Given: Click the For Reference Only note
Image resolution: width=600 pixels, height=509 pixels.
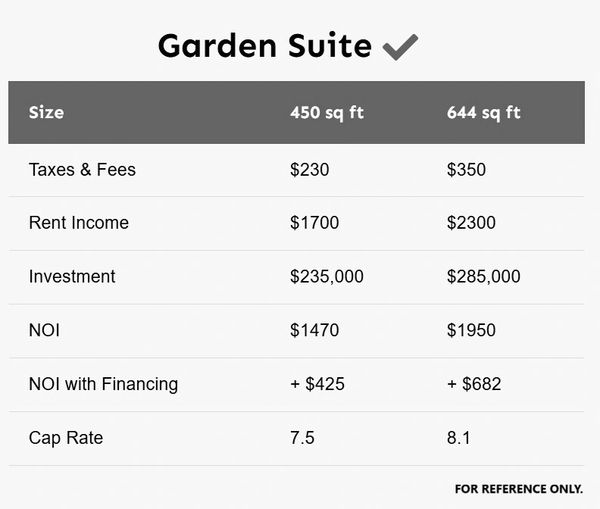Looking at the screenshot, I should (x=518, y=489).
